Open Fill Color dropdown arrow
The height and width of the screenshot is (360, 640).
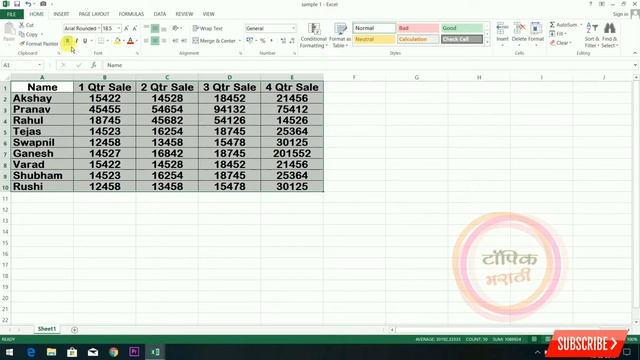123,41
